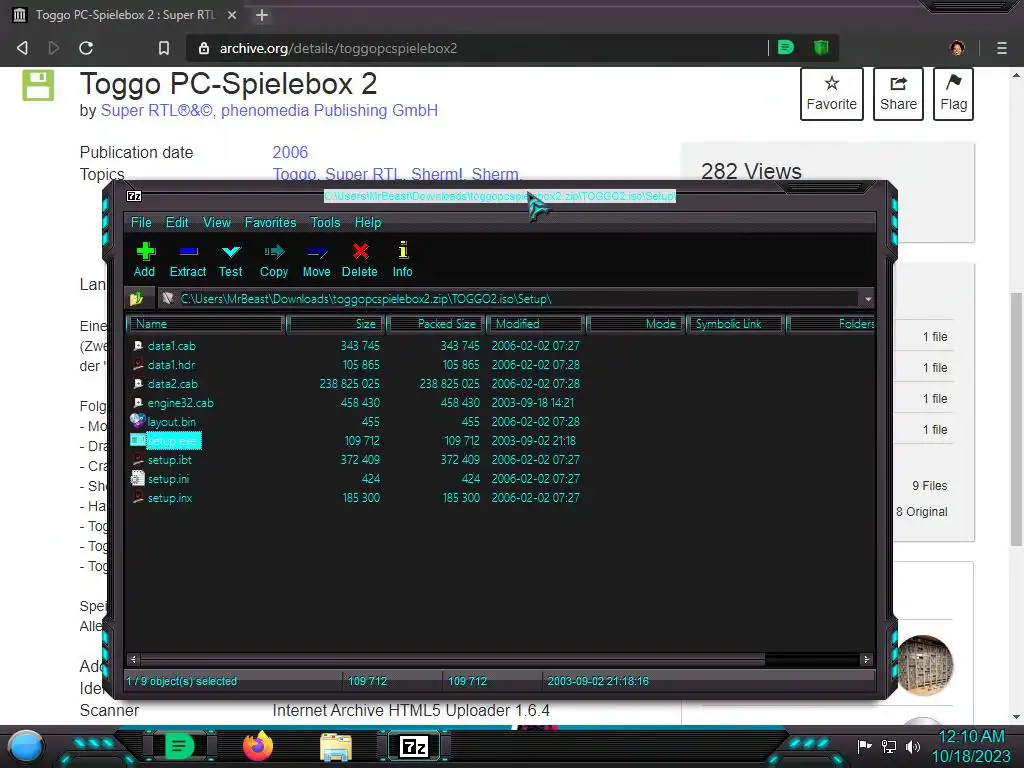Click the Symbolic Link column header
This screenshot has width=1024, height=768.
tap(735, 324)
